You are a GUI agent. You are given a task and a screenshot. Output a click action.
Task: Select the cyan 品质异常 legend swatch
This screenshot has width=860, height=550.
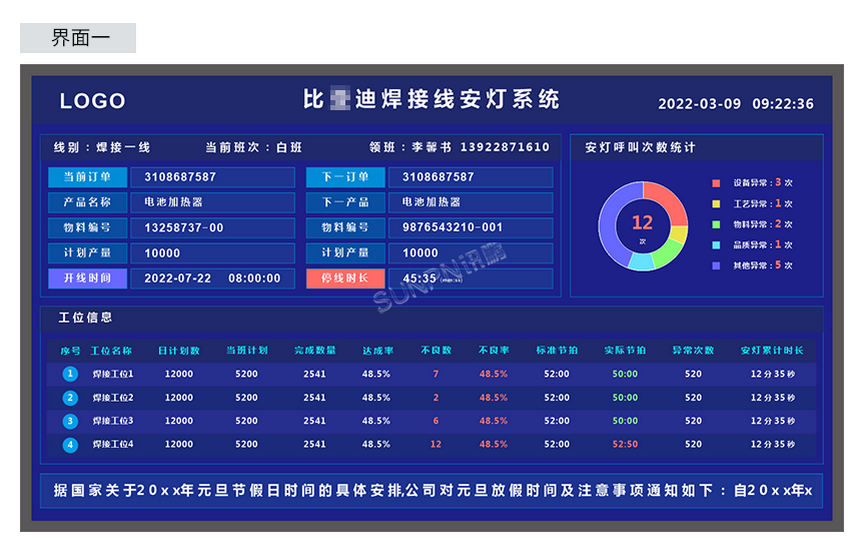716,245
